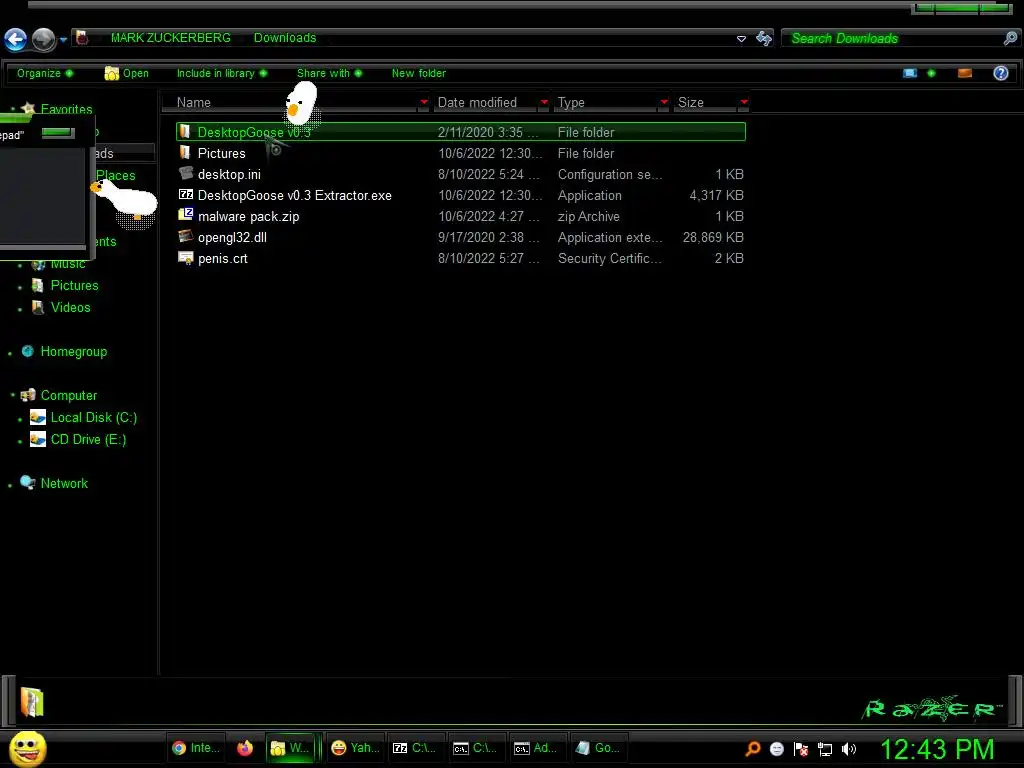Sort by the Type column header

(x=571, y=103)
